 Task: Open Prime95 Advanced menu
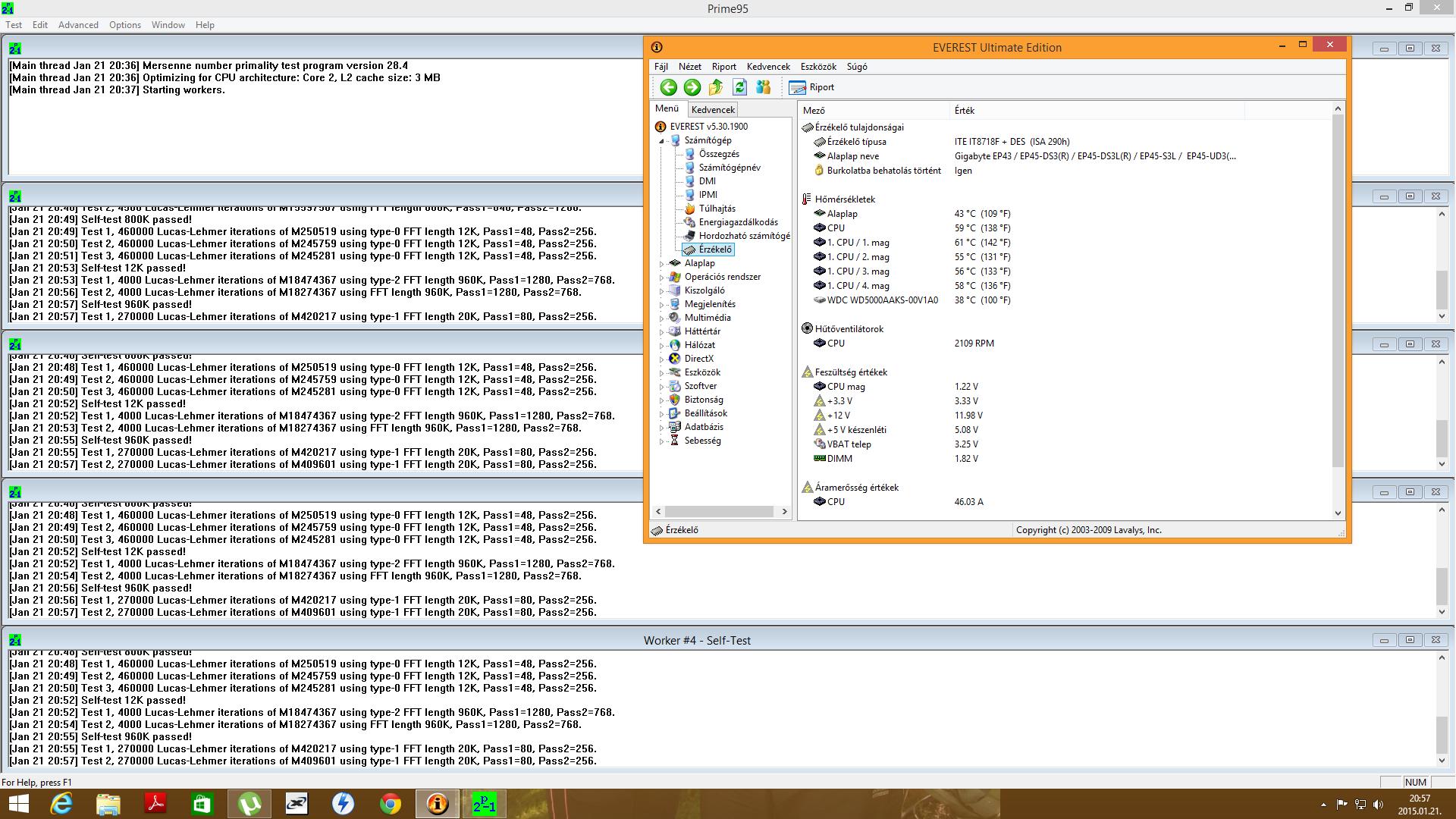pyautogui.click(x=78, y=25)
